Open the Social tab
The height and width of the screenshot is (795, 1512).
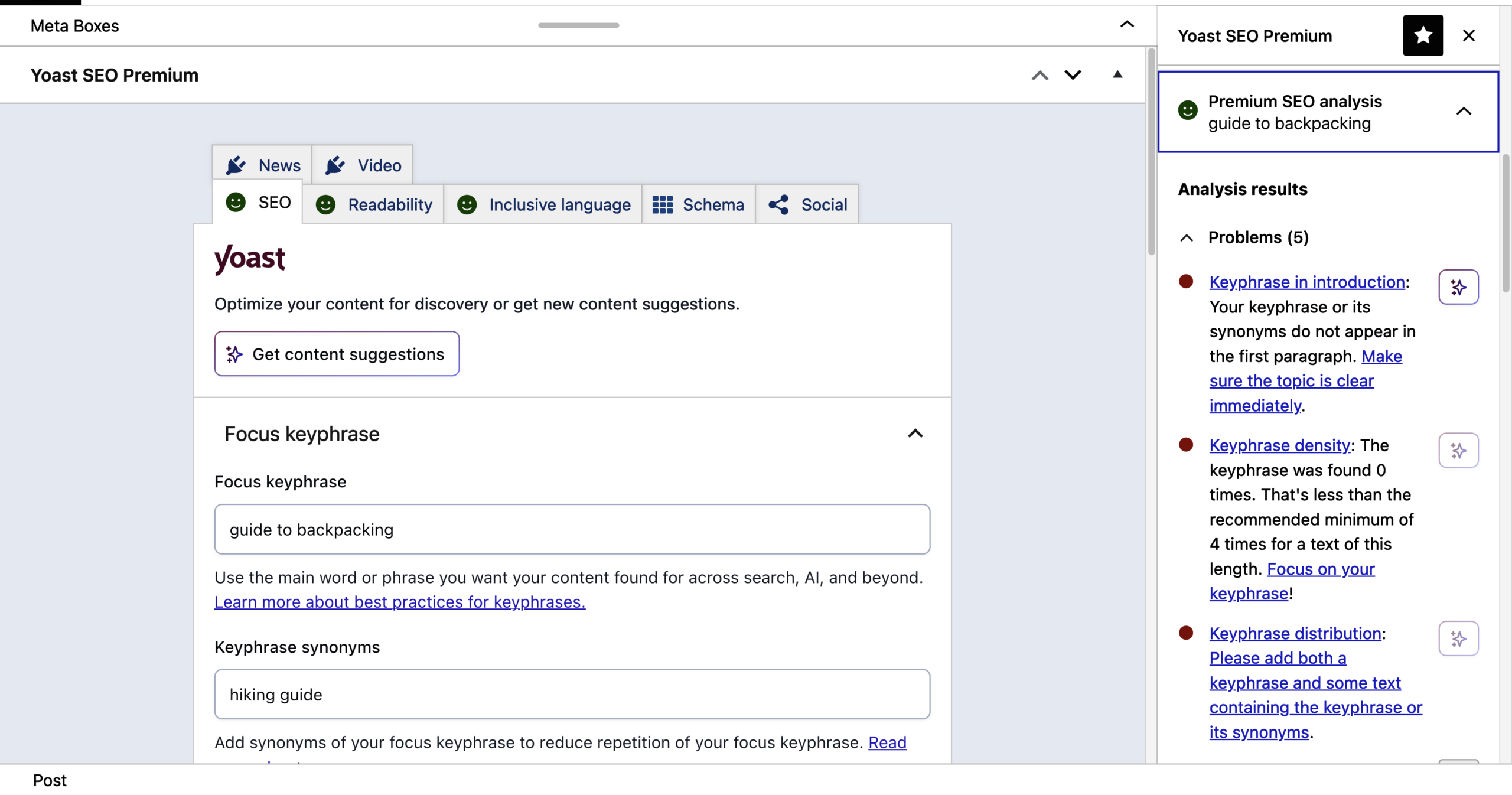[x=807, y=204]
